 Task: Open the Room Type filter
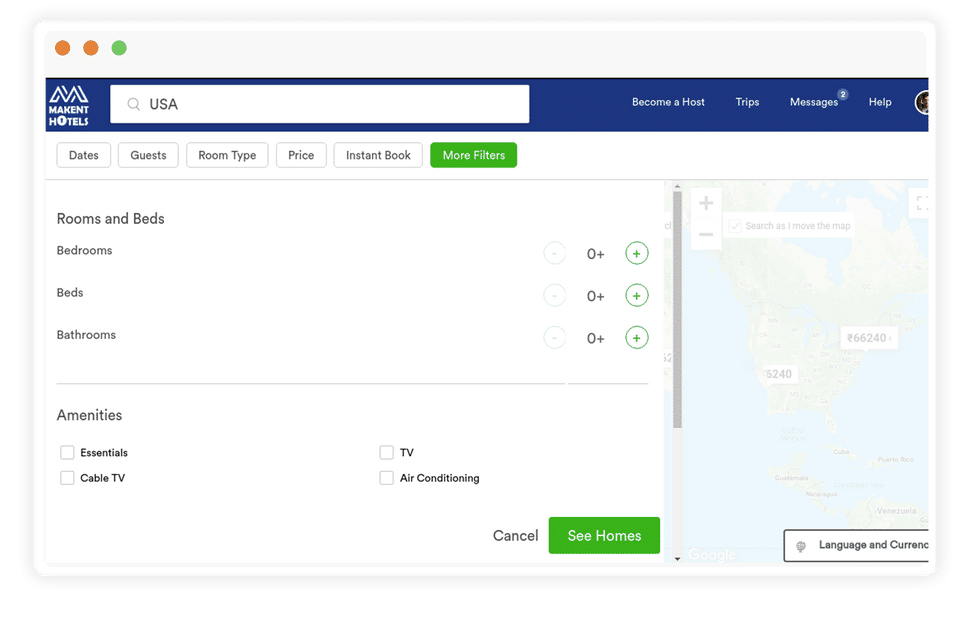227,156
